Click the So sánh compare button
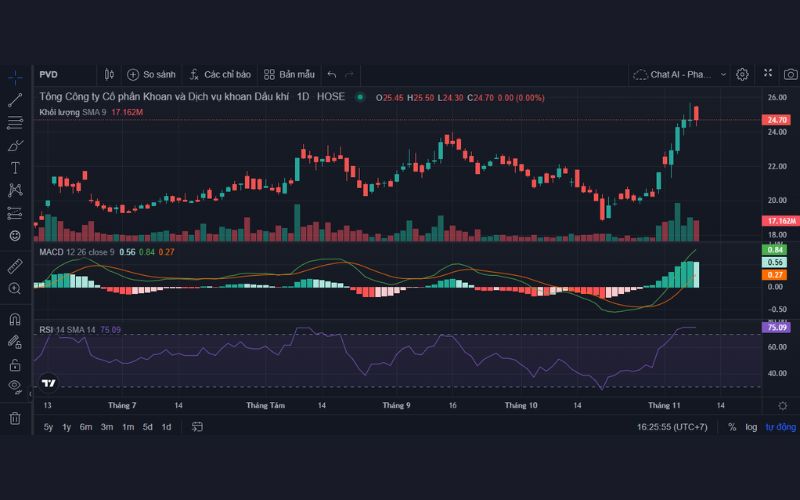The width and height of the screenshot is (800, 500). click(x=151, y=74)
